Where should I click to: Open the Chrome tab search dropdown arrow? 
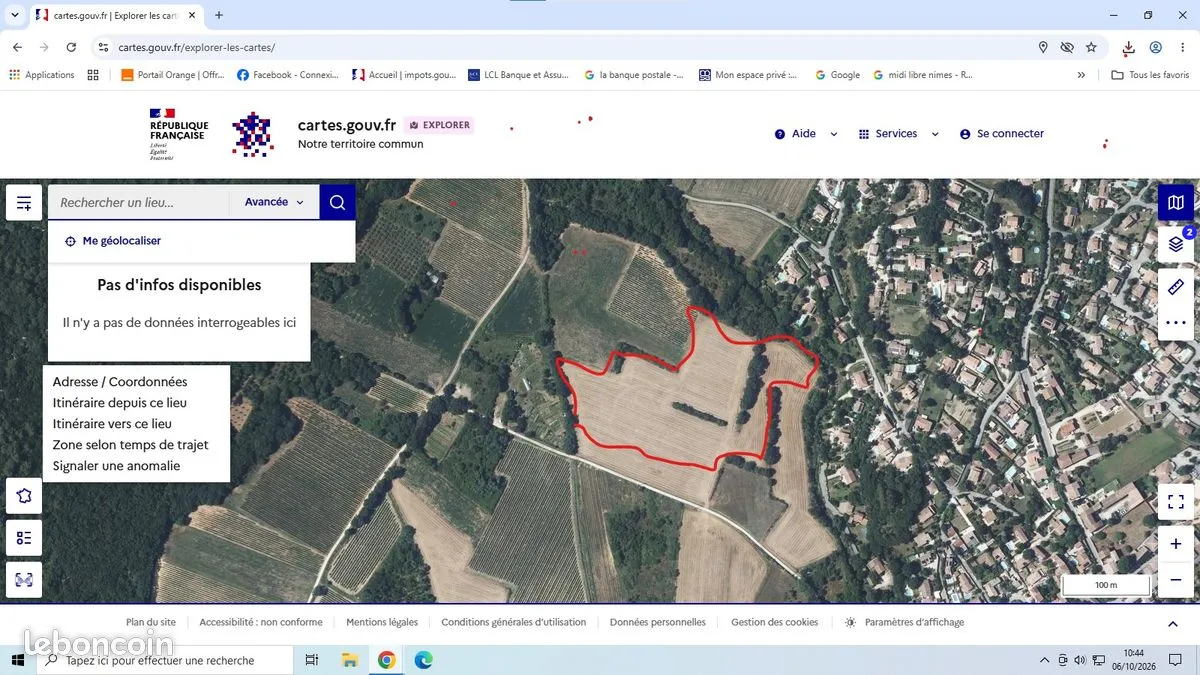coord(14,15)
